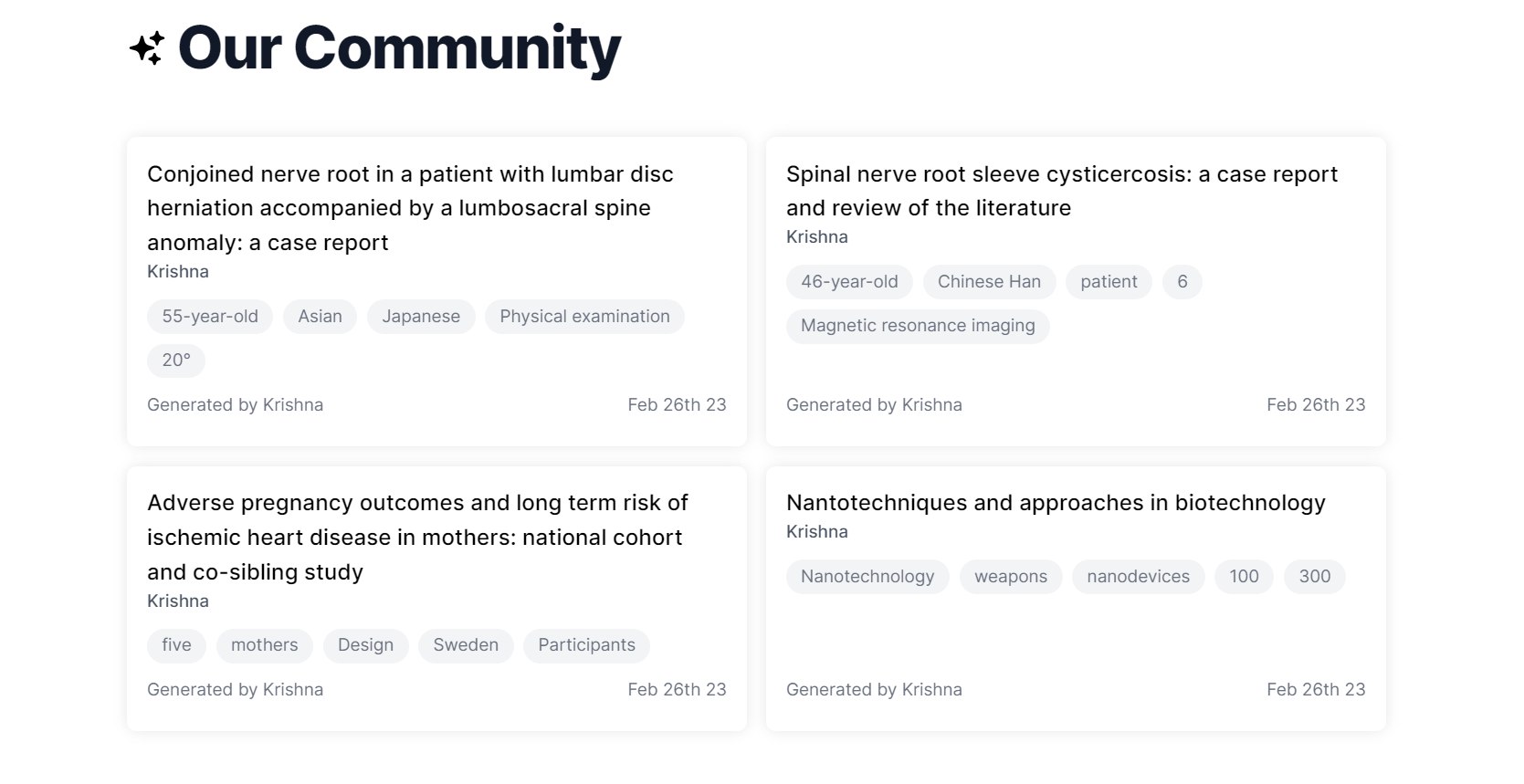
Task: Select the weapons tag
Action: 1010,577
